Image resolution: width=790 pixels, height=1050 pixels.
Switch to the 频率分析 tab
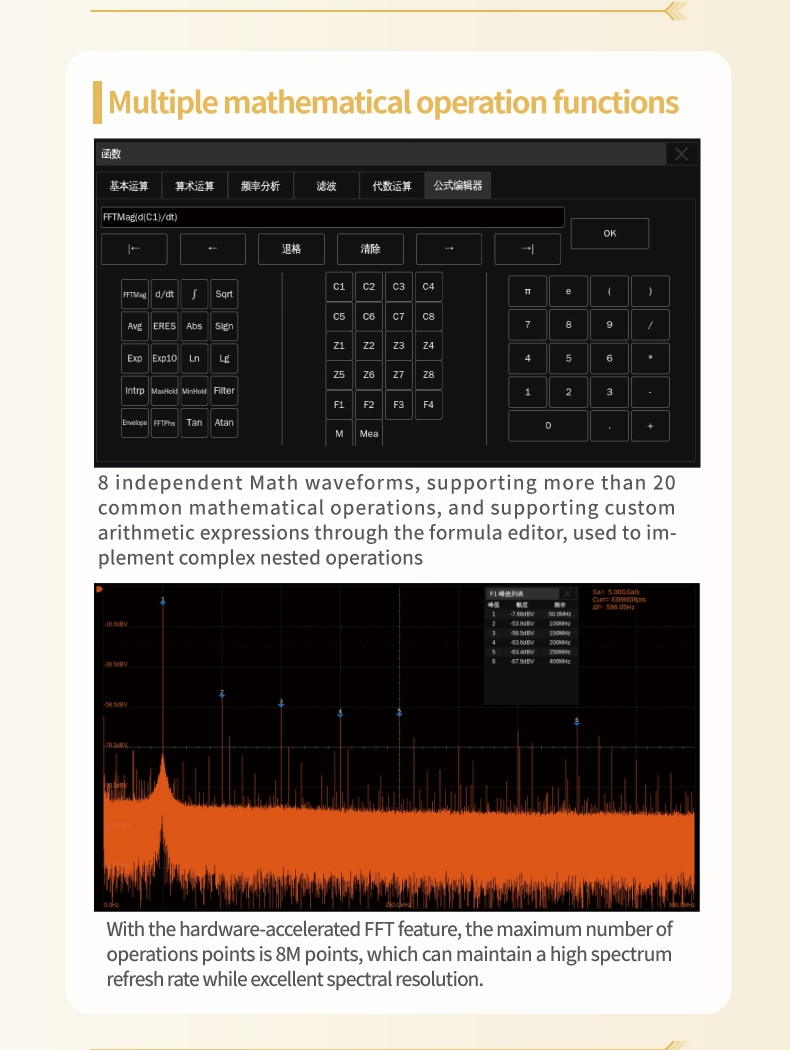point(260,186)
